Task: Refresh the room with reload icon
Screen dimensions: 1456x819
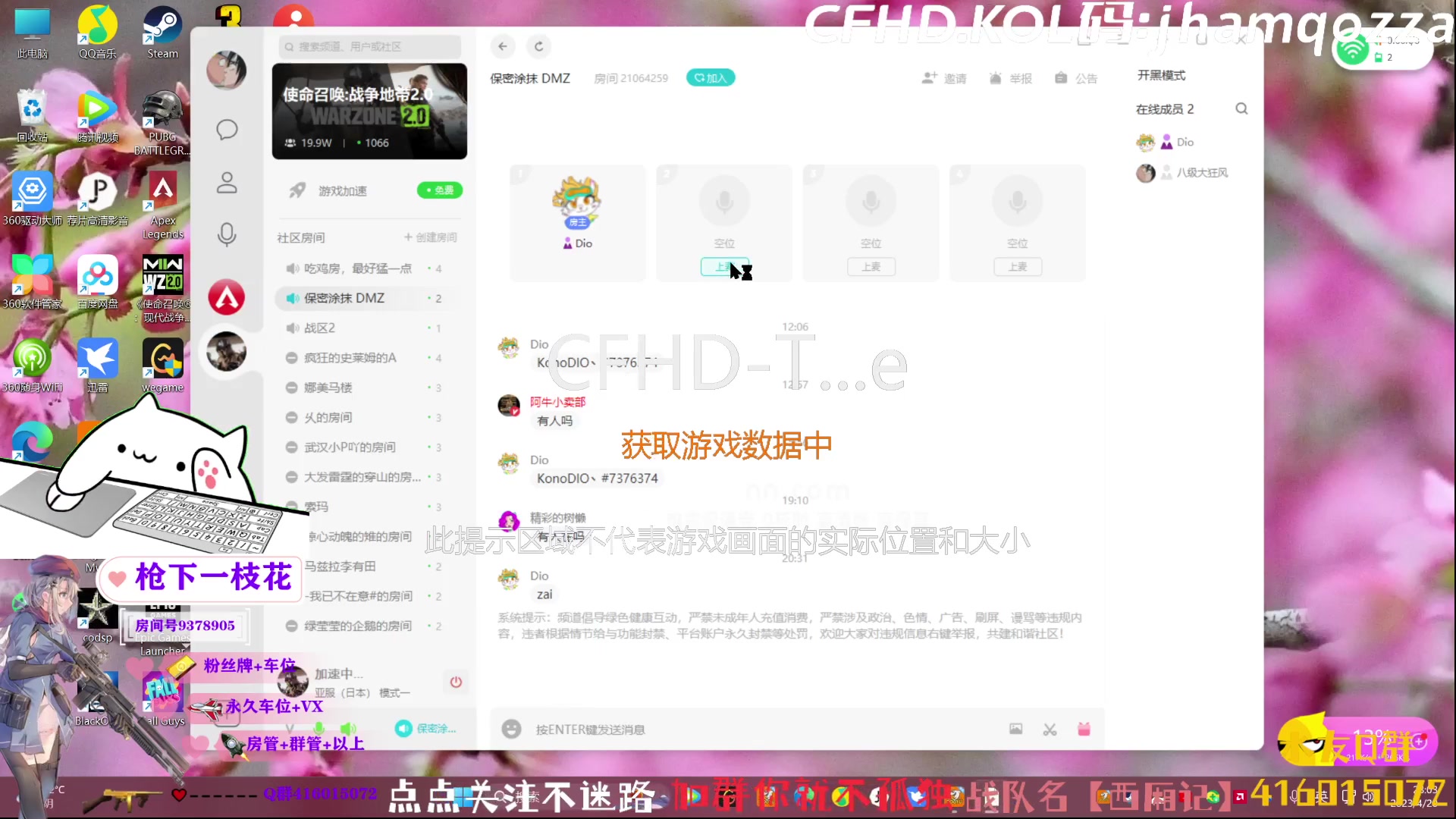Action: 539,46
